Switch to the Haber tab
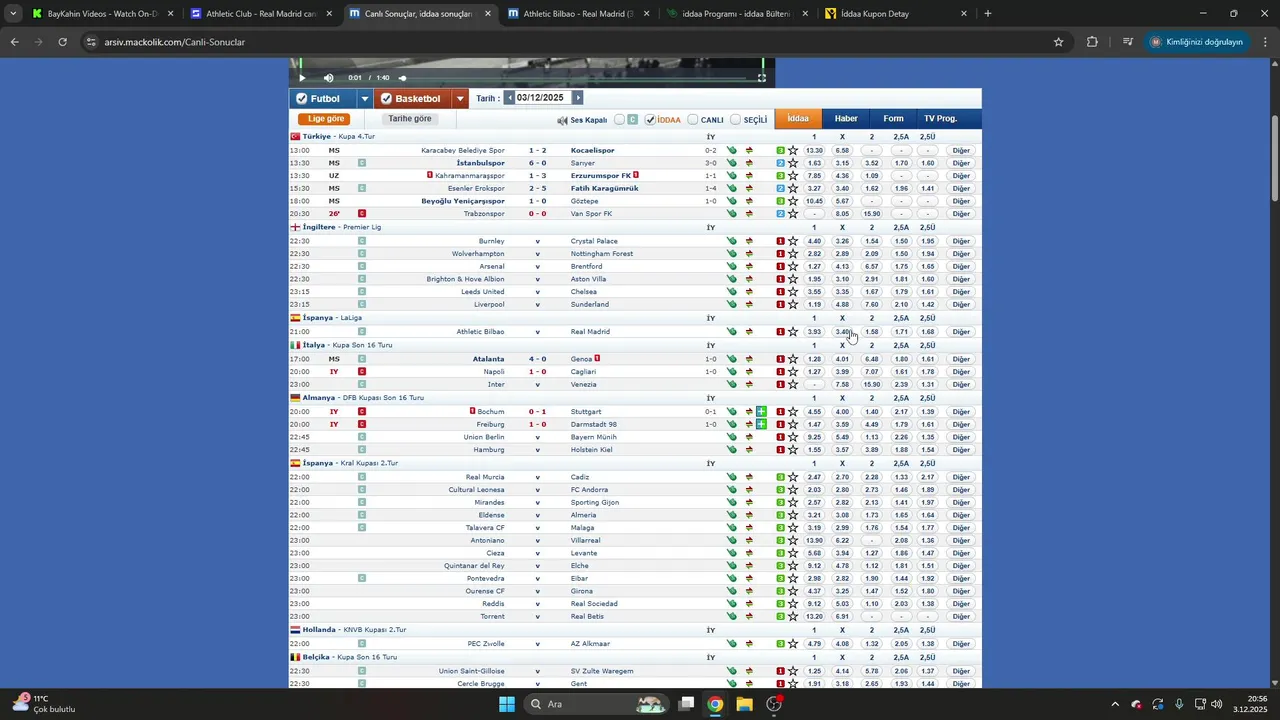The image size is (1280, 720). pyautogui.click(x=846, y=119)
